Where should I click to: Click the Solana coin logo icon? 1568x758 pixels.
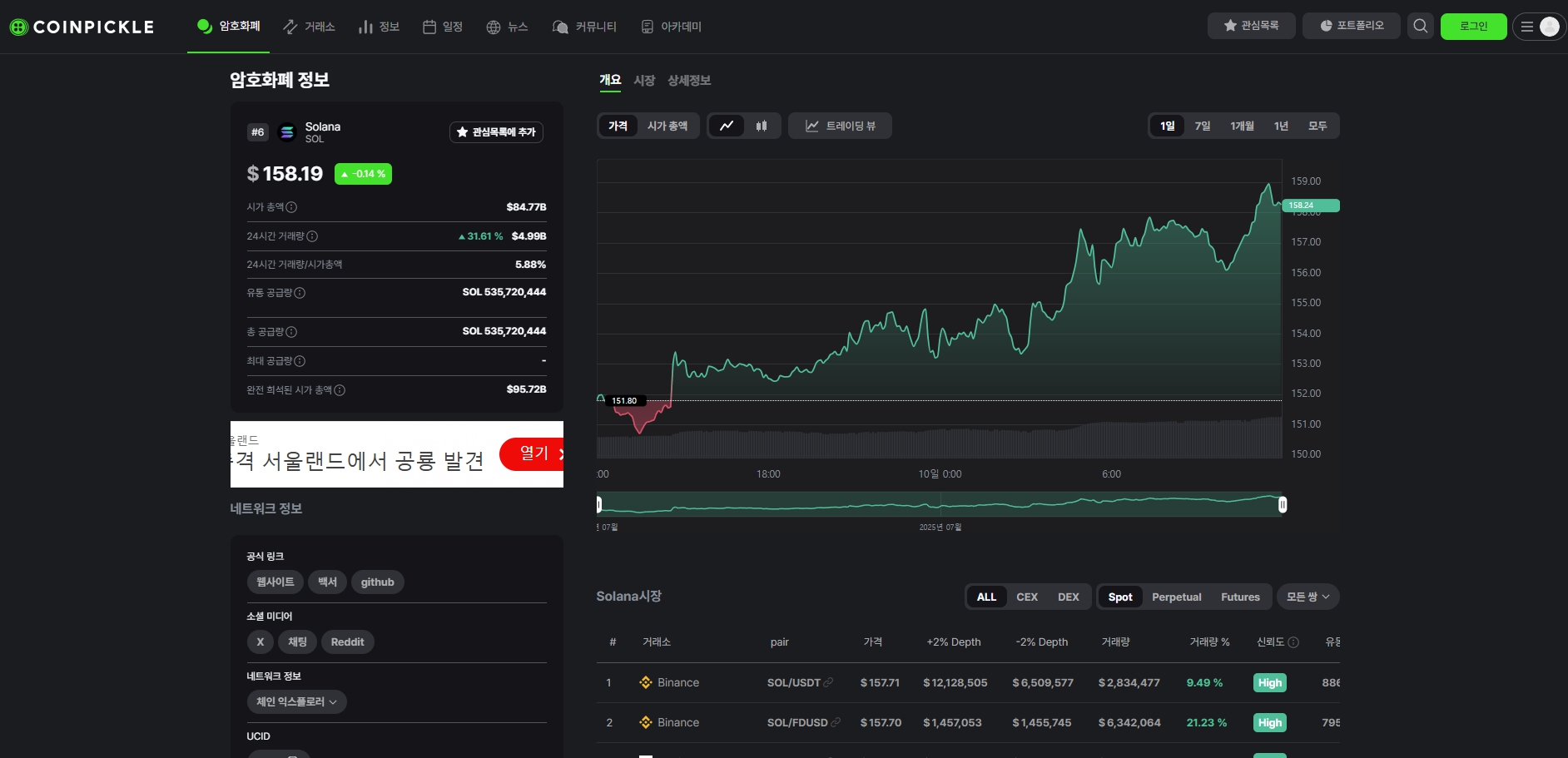point(287,132)
